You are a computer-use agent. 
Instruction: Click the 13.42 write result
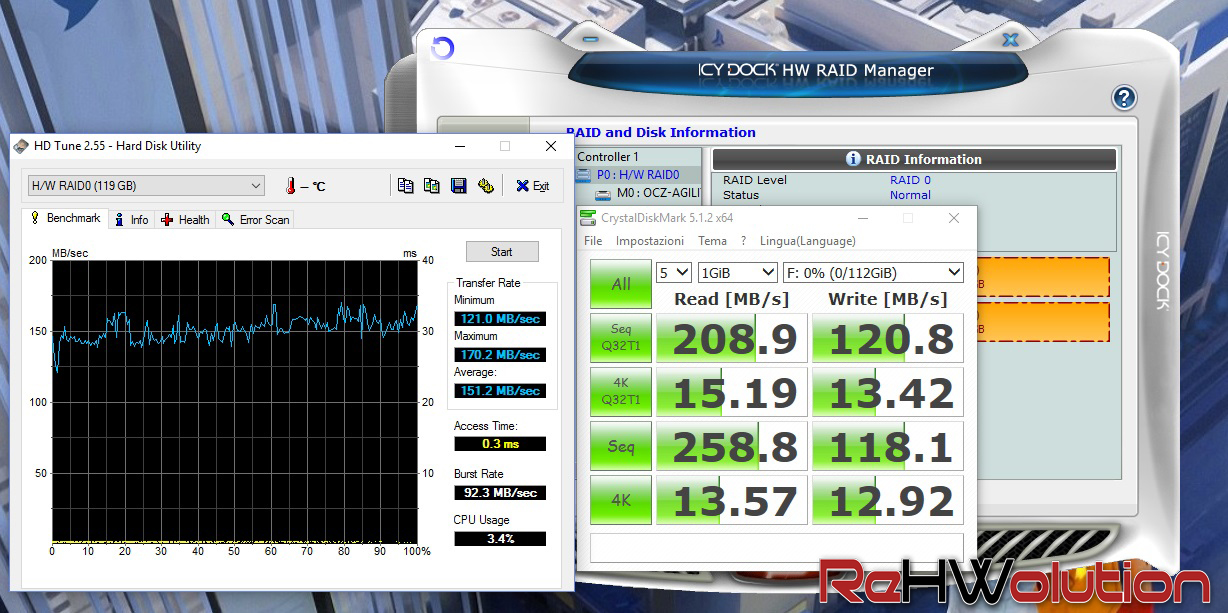[x=888, y=392]
